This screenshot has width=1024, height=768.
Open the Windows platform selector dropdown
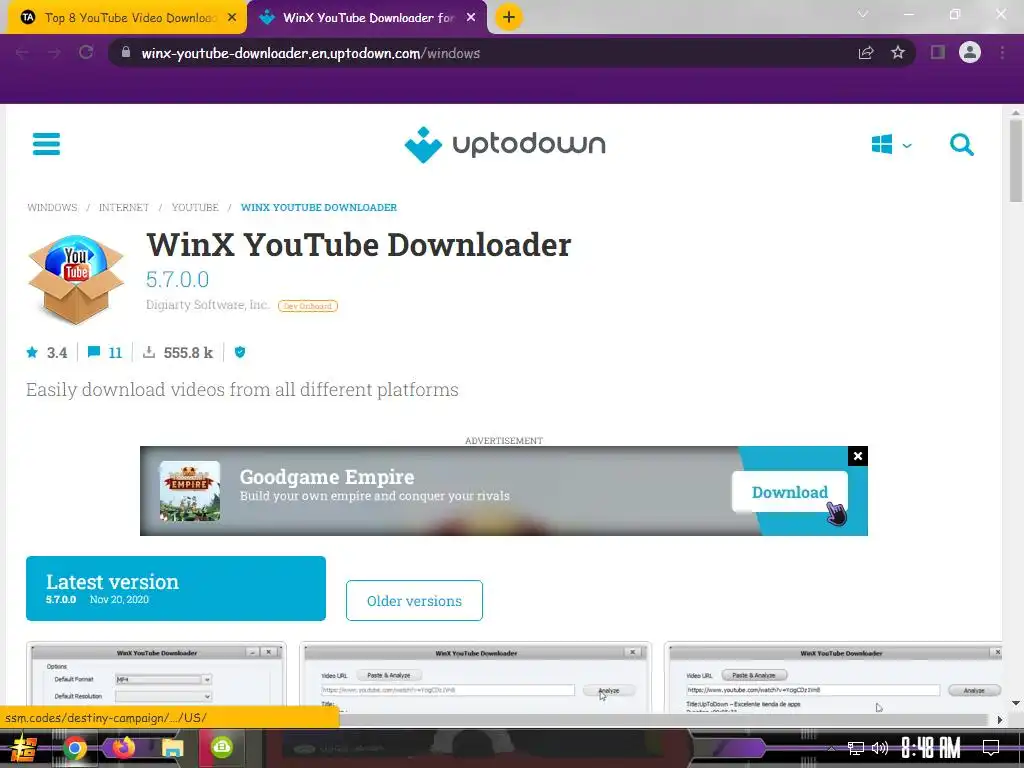coord(891,144)
